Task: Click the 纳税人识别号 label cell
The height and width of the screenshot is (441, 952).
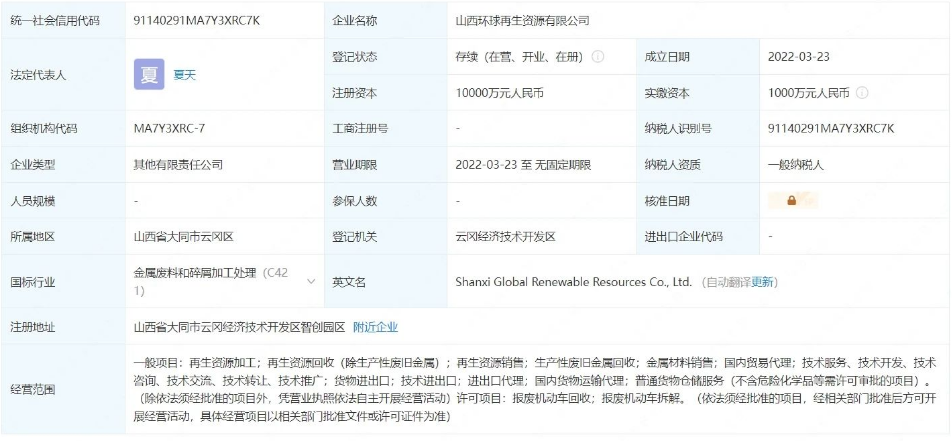Action: click(x=698, y=129)
